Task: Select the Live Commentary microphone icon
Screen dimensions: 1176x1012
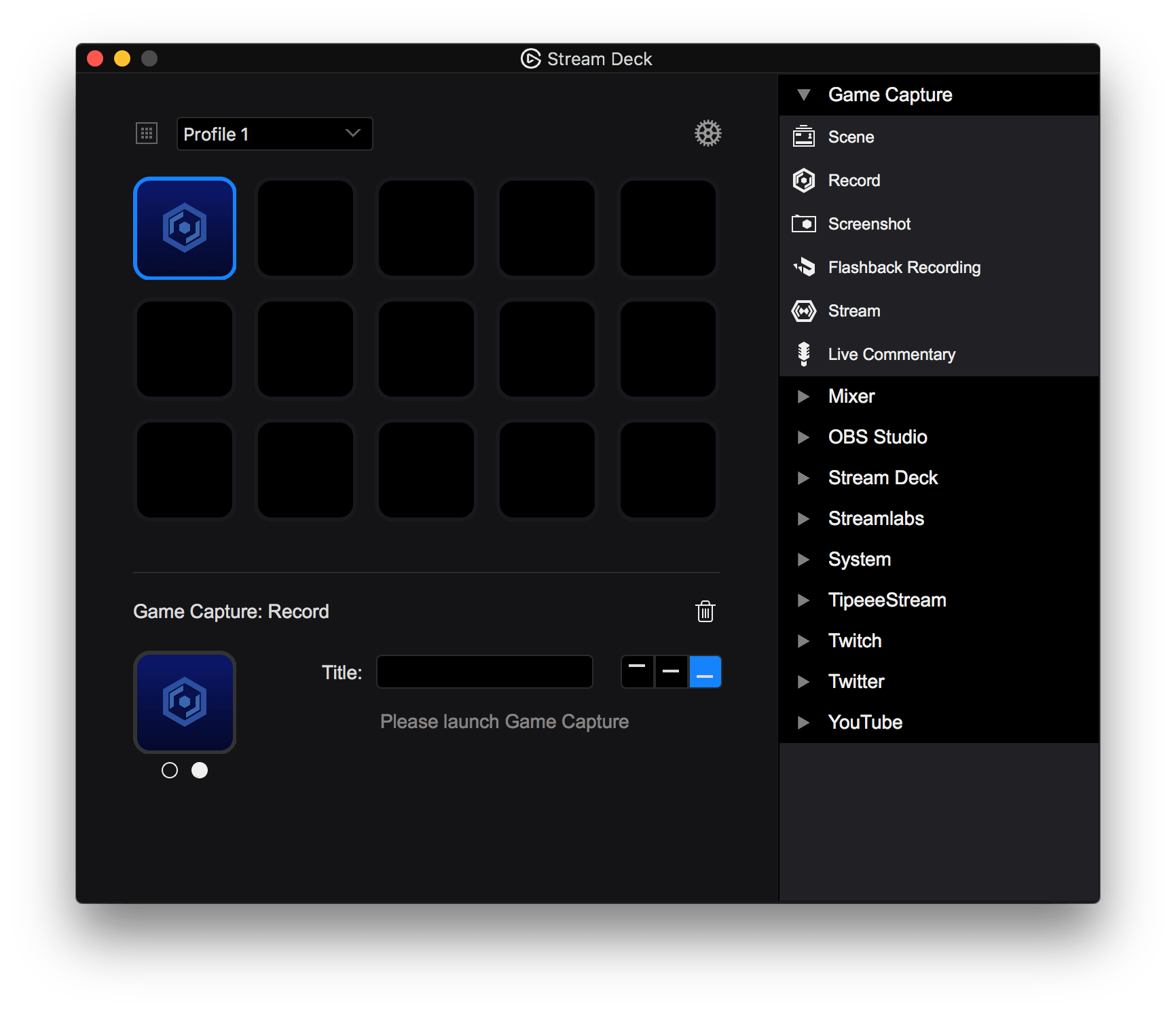Action: click(804, 354)
